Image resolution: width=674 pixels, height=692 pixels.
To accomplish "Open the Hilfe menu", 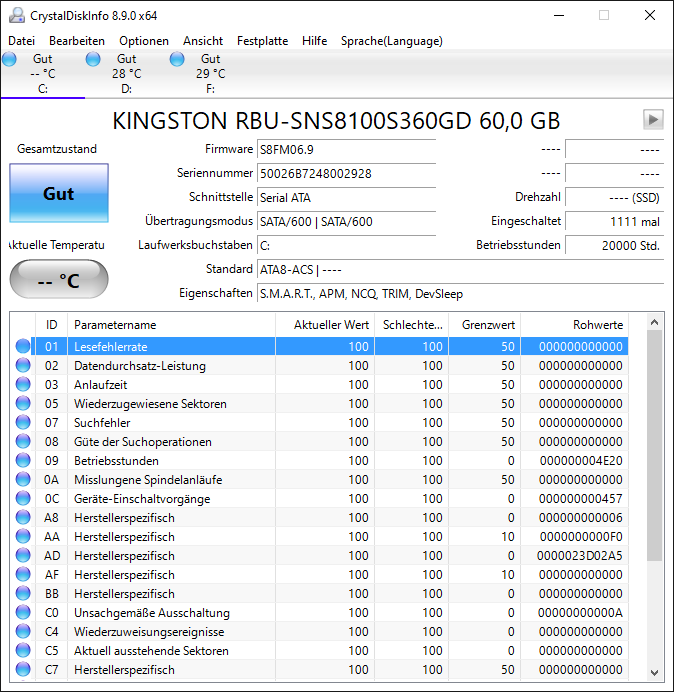I will pyautogui.click(x=314, y=41).
